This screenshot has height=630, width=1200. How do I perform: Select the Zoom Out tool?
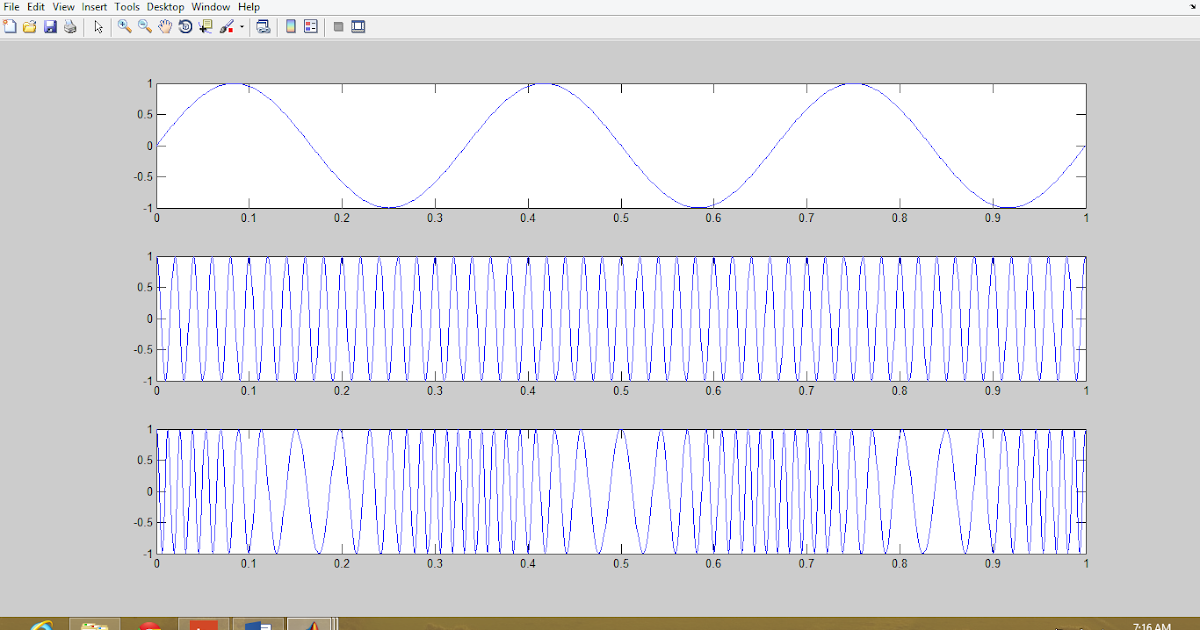pyautogui.click(x=143, y=27)
